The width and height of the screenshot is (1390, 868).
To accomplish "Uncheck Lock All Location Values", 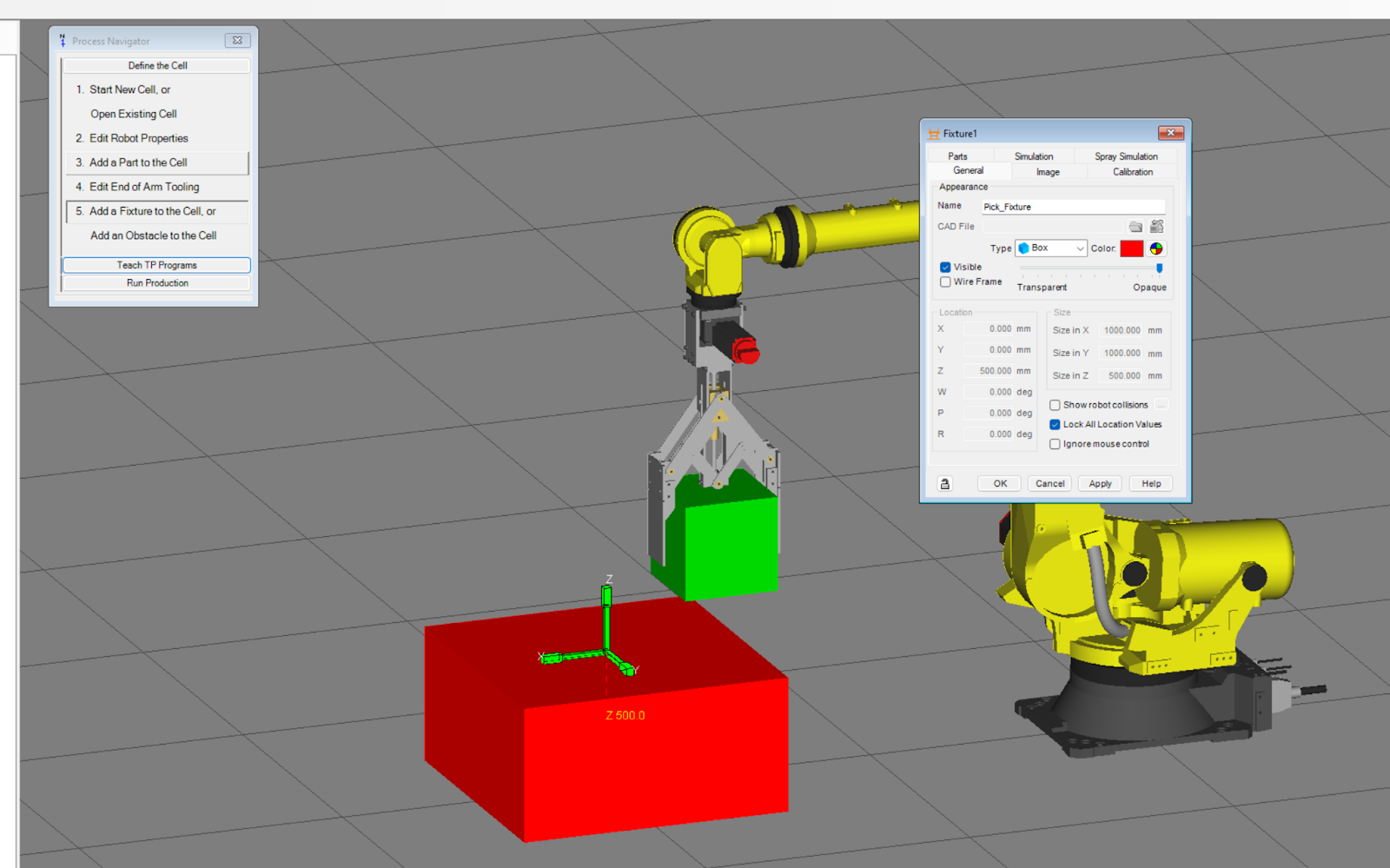I will (1055, 425).
